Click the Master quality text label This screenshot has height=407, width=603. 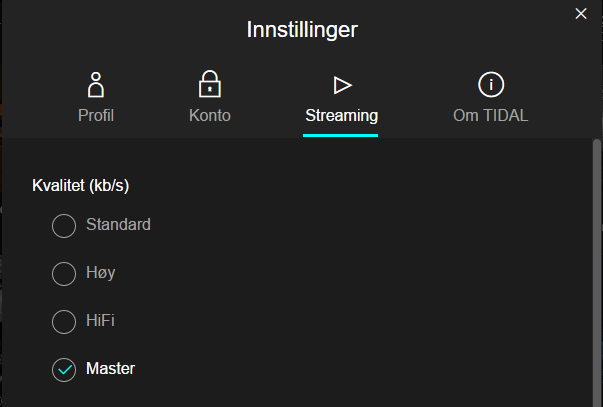pyautogui.click(x=110, y=369)
